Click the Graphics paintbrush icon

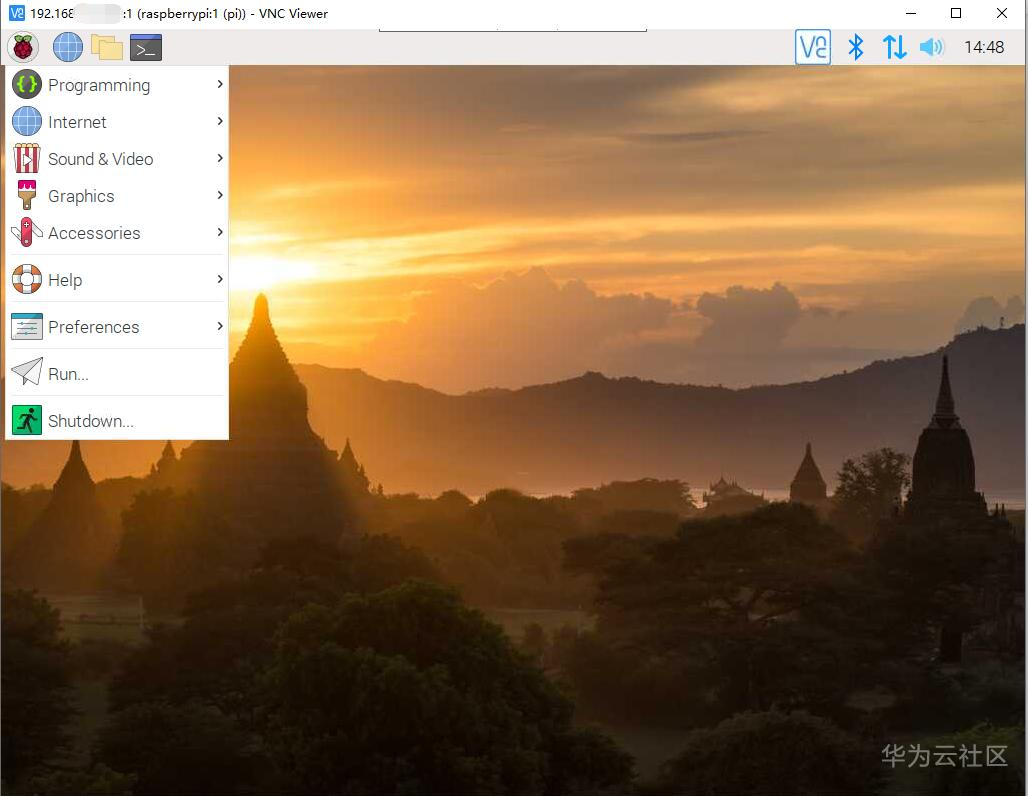coord(27,195)
